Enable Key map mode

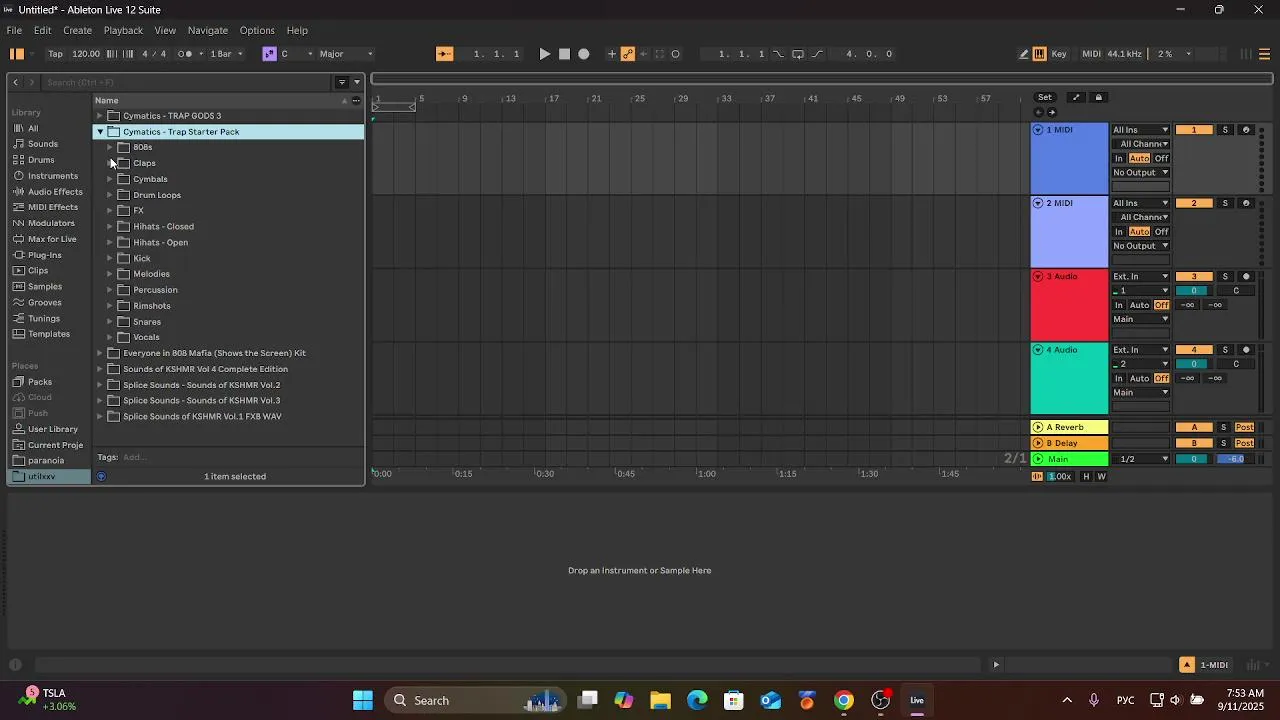(x=1059, y=54)
